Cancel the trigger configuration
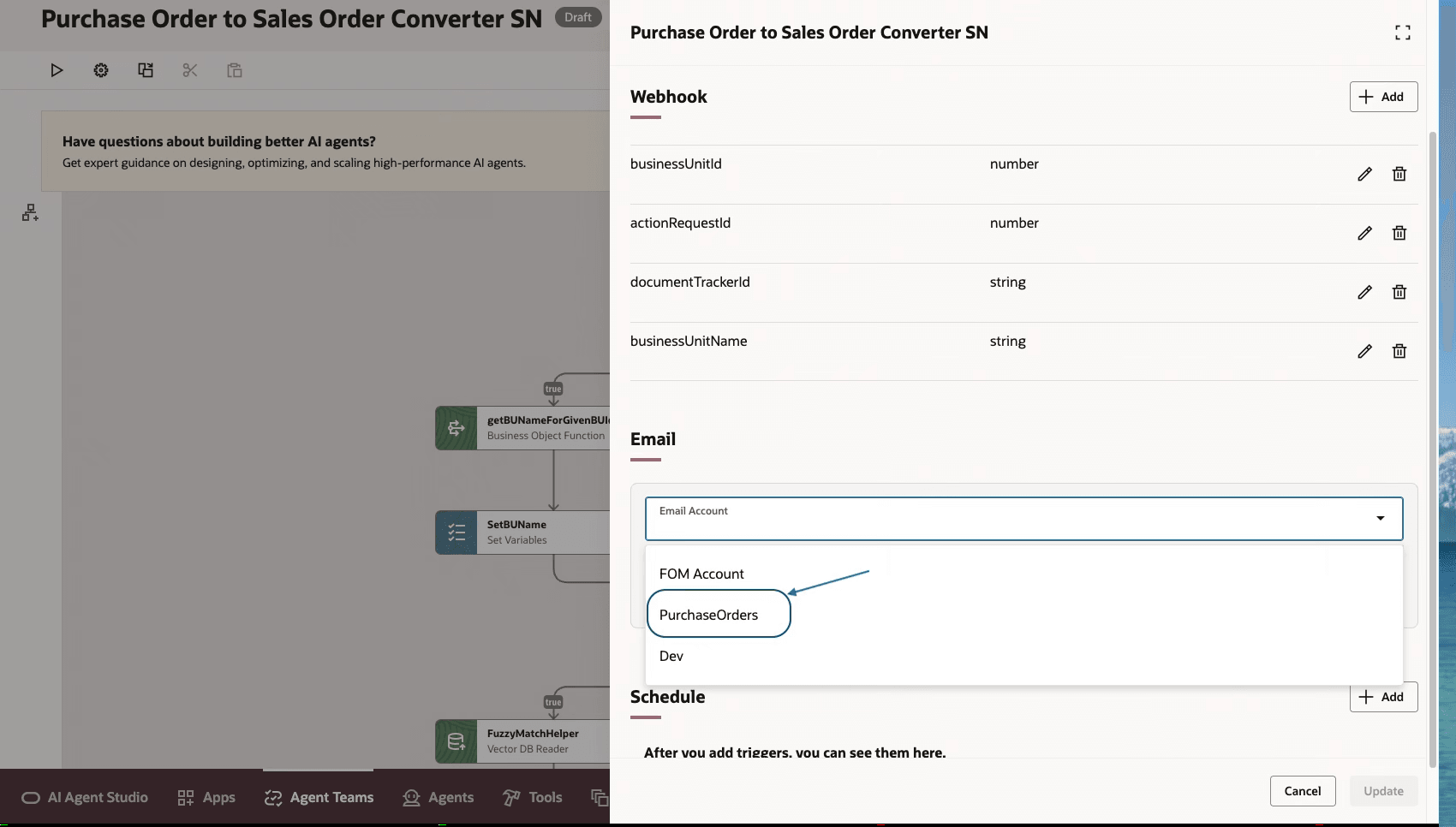This screenshot has width=1456, height=827. pos(1303,791)
